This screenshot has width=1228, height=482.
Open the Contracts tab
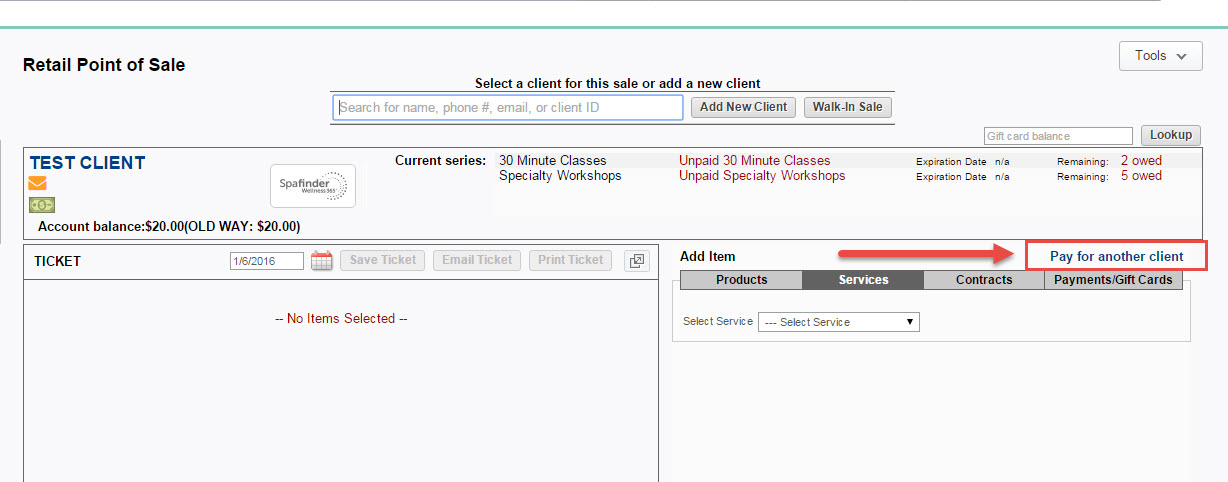point(983,280)
